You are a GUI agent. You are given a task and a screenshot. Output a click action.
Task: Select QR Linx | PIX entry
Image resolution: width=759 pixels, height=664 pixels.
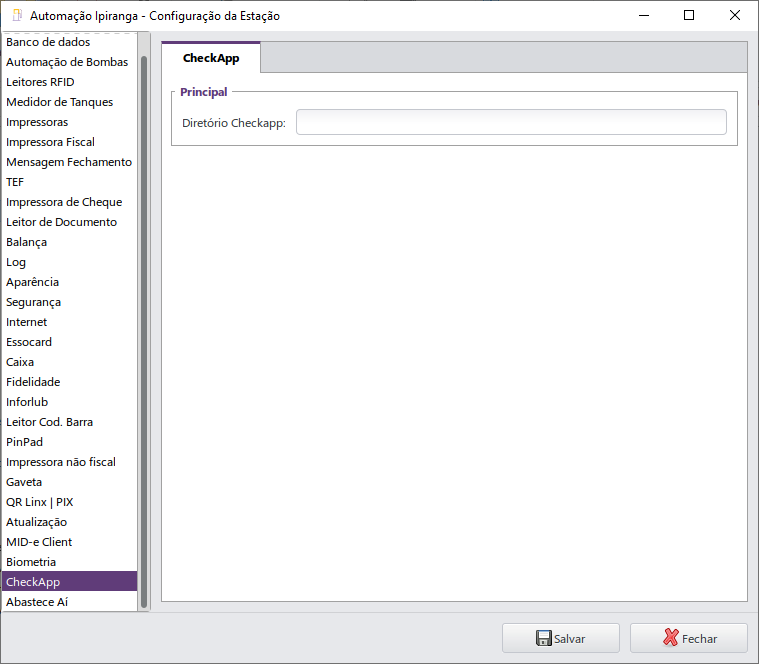coord(70,502)
